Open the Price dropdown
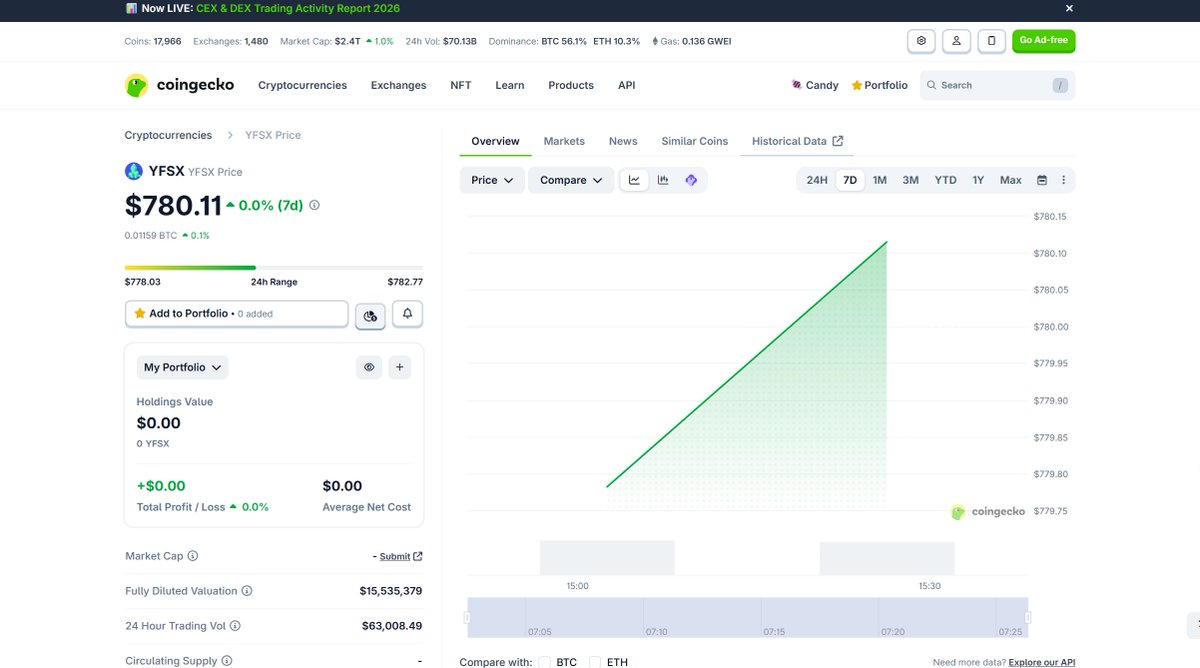 [x=492, y=180]
